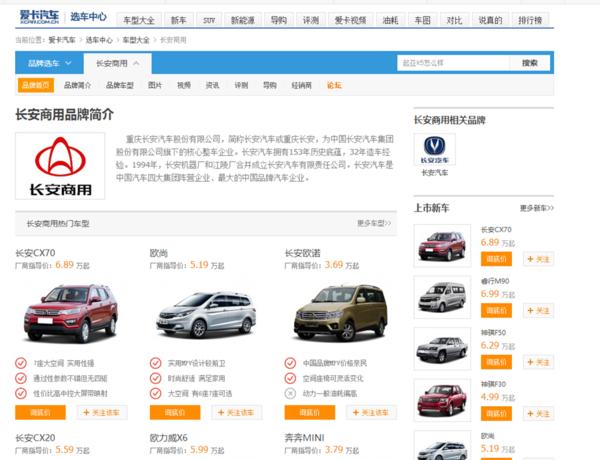Open sidebar 睿行M90 van thumbnail
The image size is (600, 460).
tap(442, 297)
